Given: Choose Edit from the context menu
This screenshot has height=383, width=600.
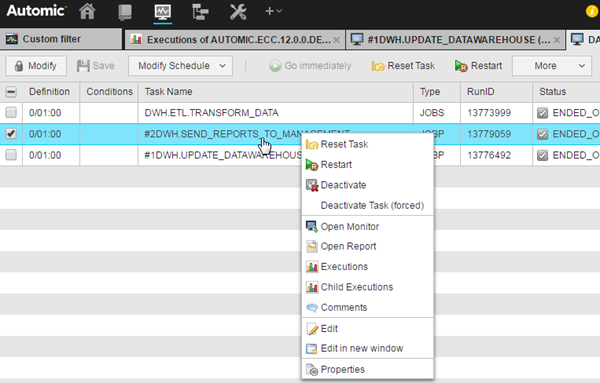Looking at the screenshot, I should [367, 328].
